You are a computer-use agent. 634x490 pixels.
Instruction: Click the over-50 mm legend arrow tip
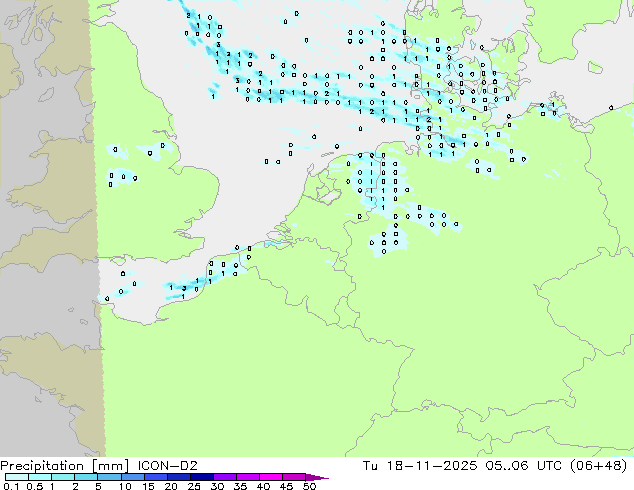point(317,478)
